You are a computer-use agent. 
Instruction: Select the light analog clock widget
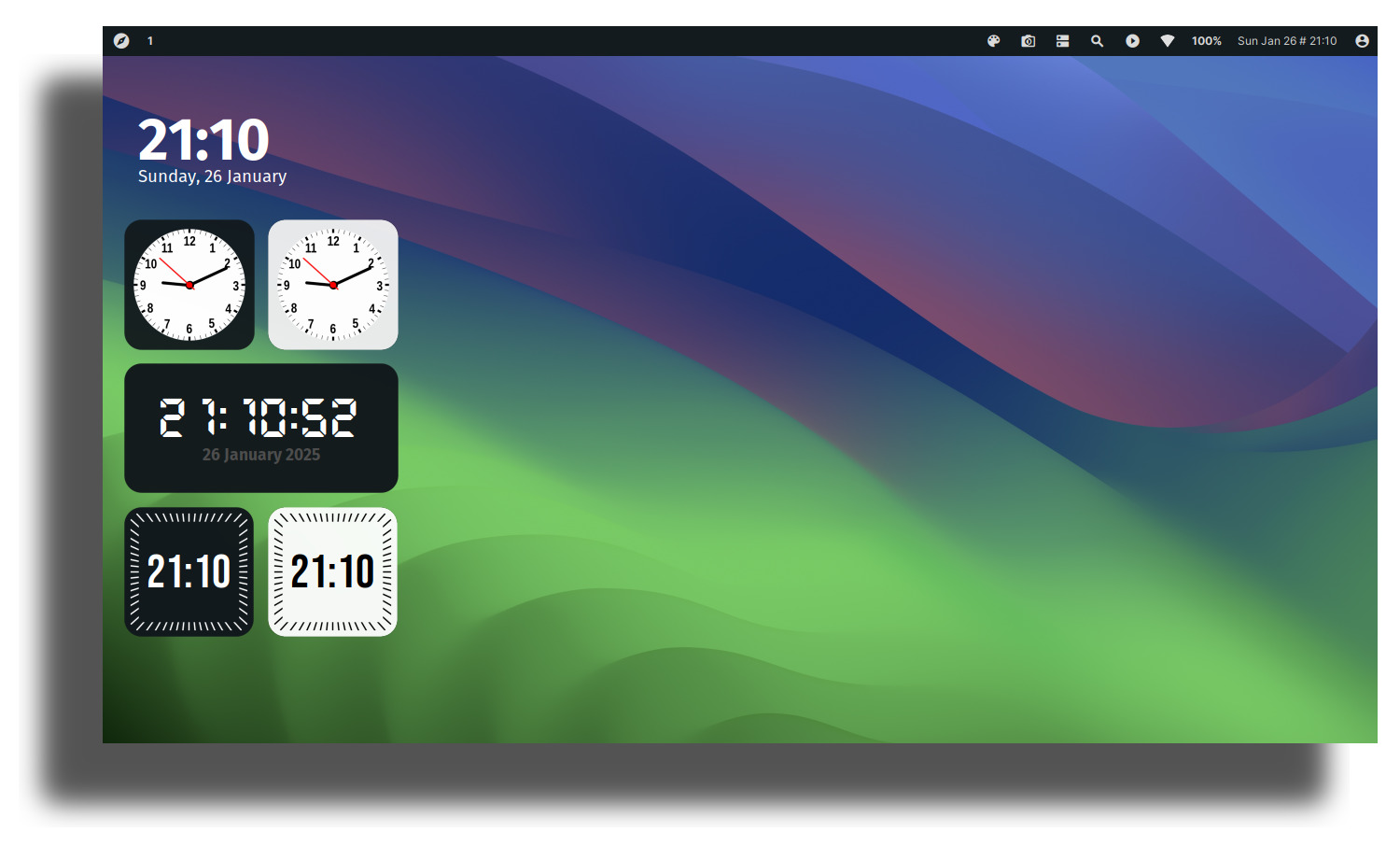(x=333, y=285)
